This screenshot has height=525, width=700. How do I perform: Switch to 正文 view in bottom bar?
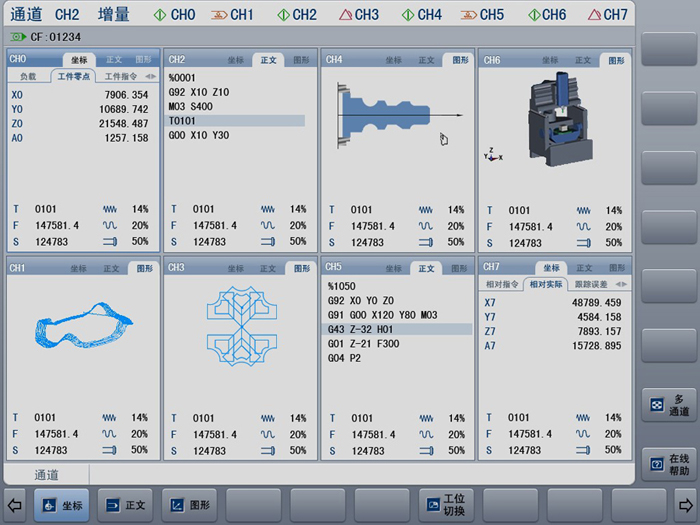coord(127,505)
